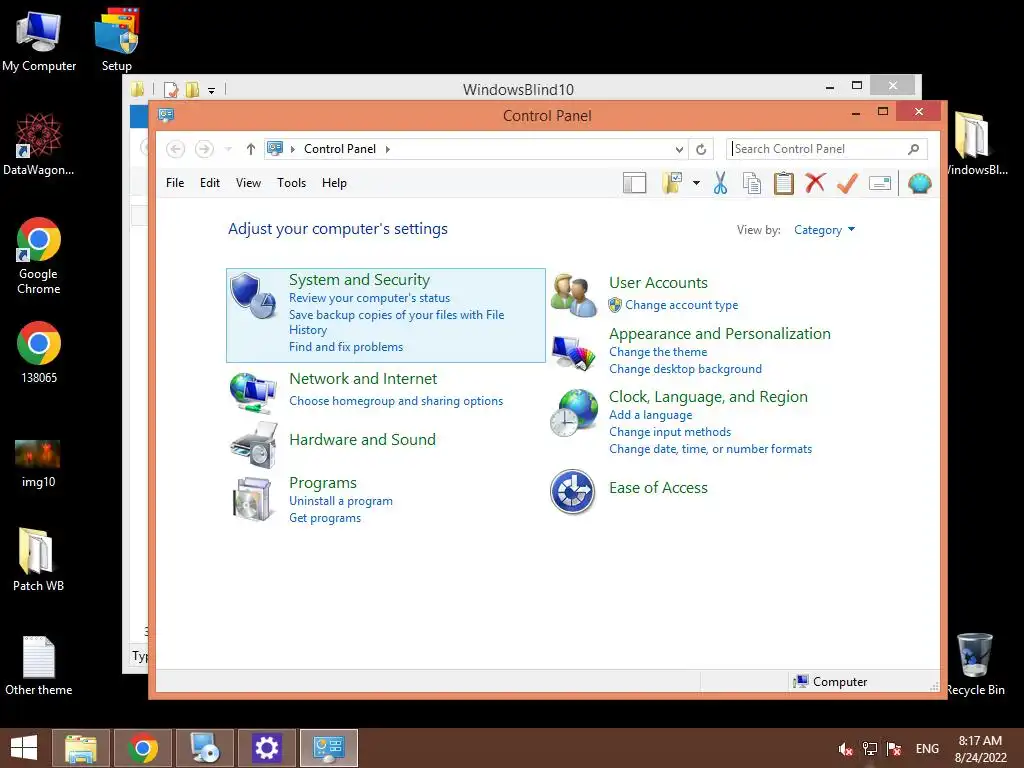Click Uninstall a program link
The height and width of the screenshot is (768, 1024).
pos(341,501)
